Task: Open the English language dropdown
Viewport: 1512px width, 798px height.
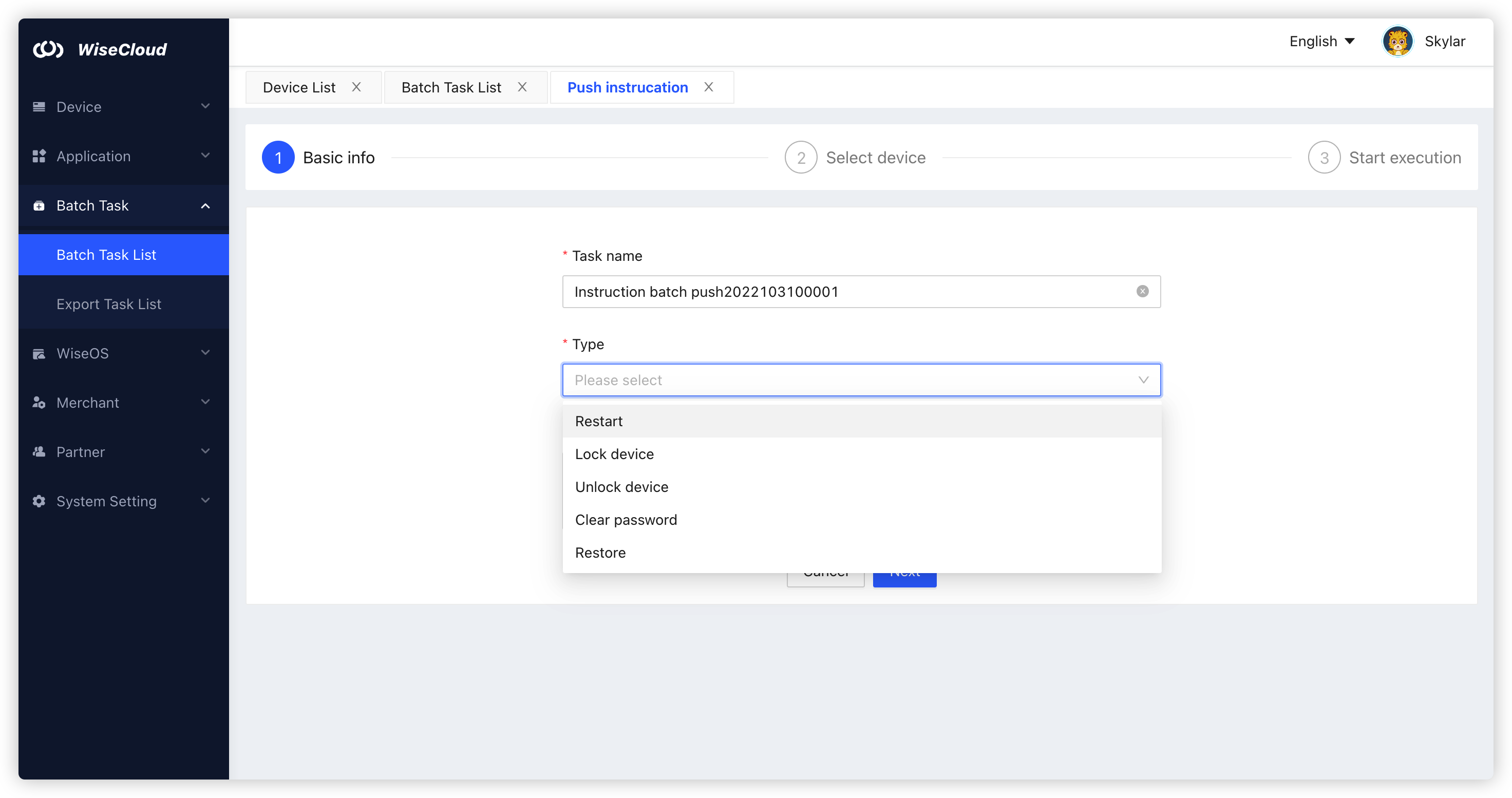Action: (1321, 41)
